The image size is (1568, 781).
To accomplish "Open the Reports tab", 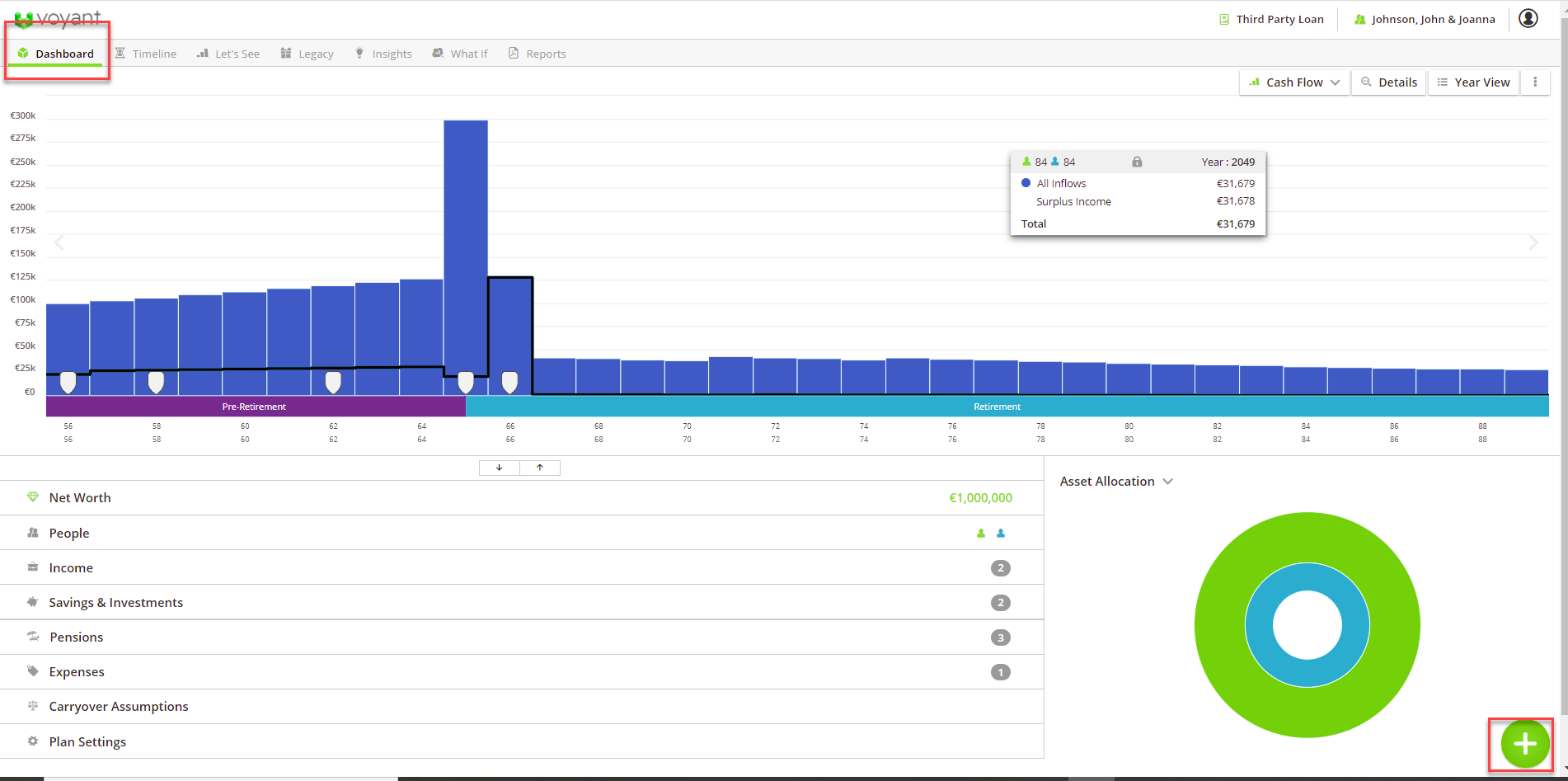I will click(x=538, y=54).
